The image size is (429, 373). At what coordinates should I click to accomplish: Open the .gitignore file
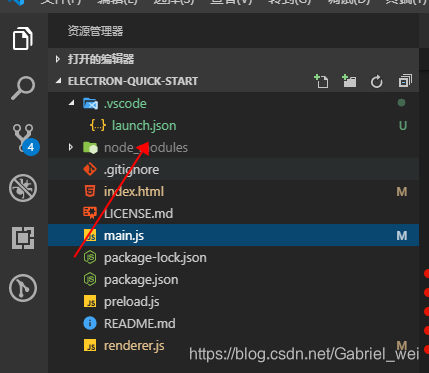pyautogui.click(x=233, y=169)
